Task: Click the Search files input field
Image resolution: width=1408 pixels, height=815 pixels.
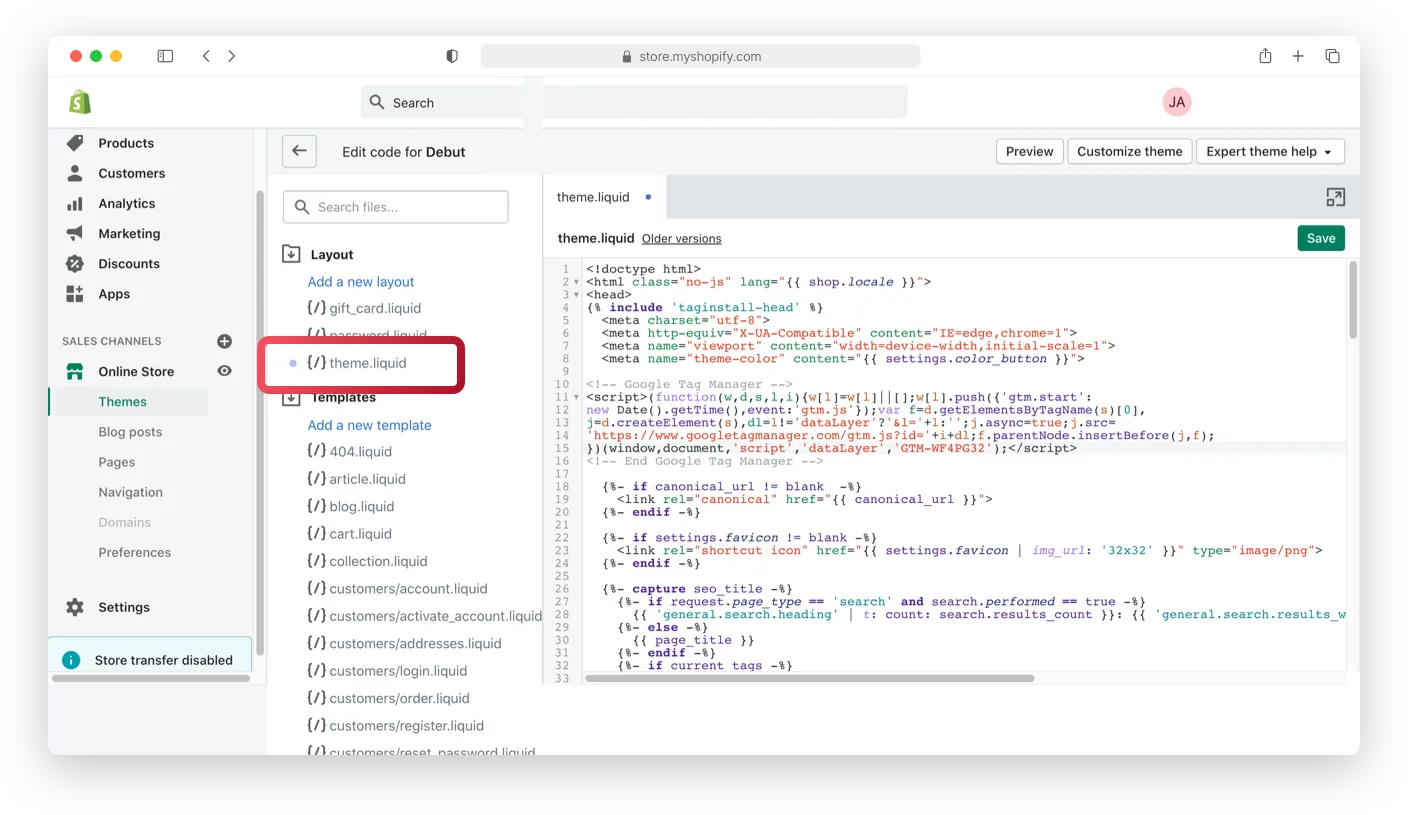Action: [396, 207]
